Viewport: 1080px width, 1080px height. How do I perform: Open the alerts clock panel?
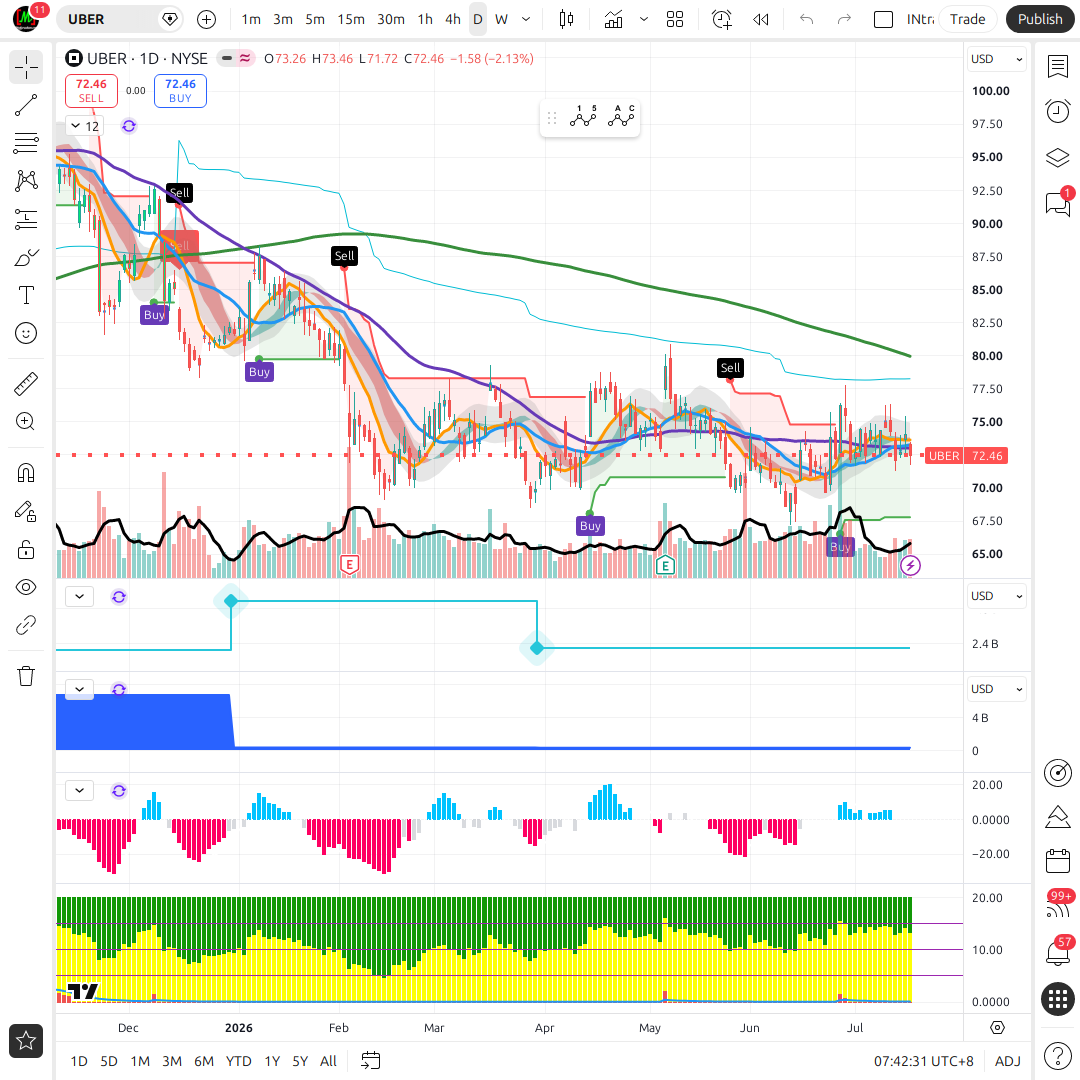1058,111
